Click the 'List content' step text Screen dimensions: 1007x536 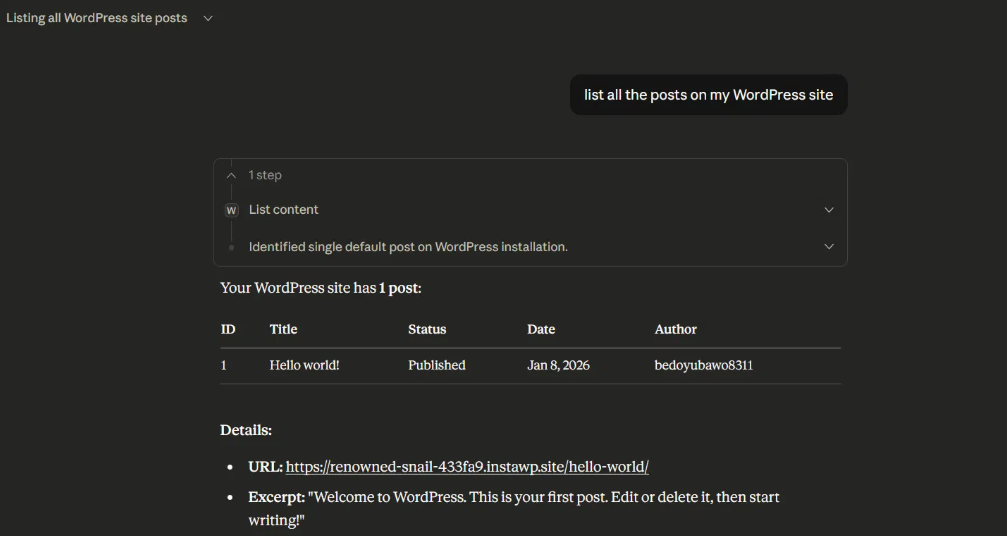[283, 209]
